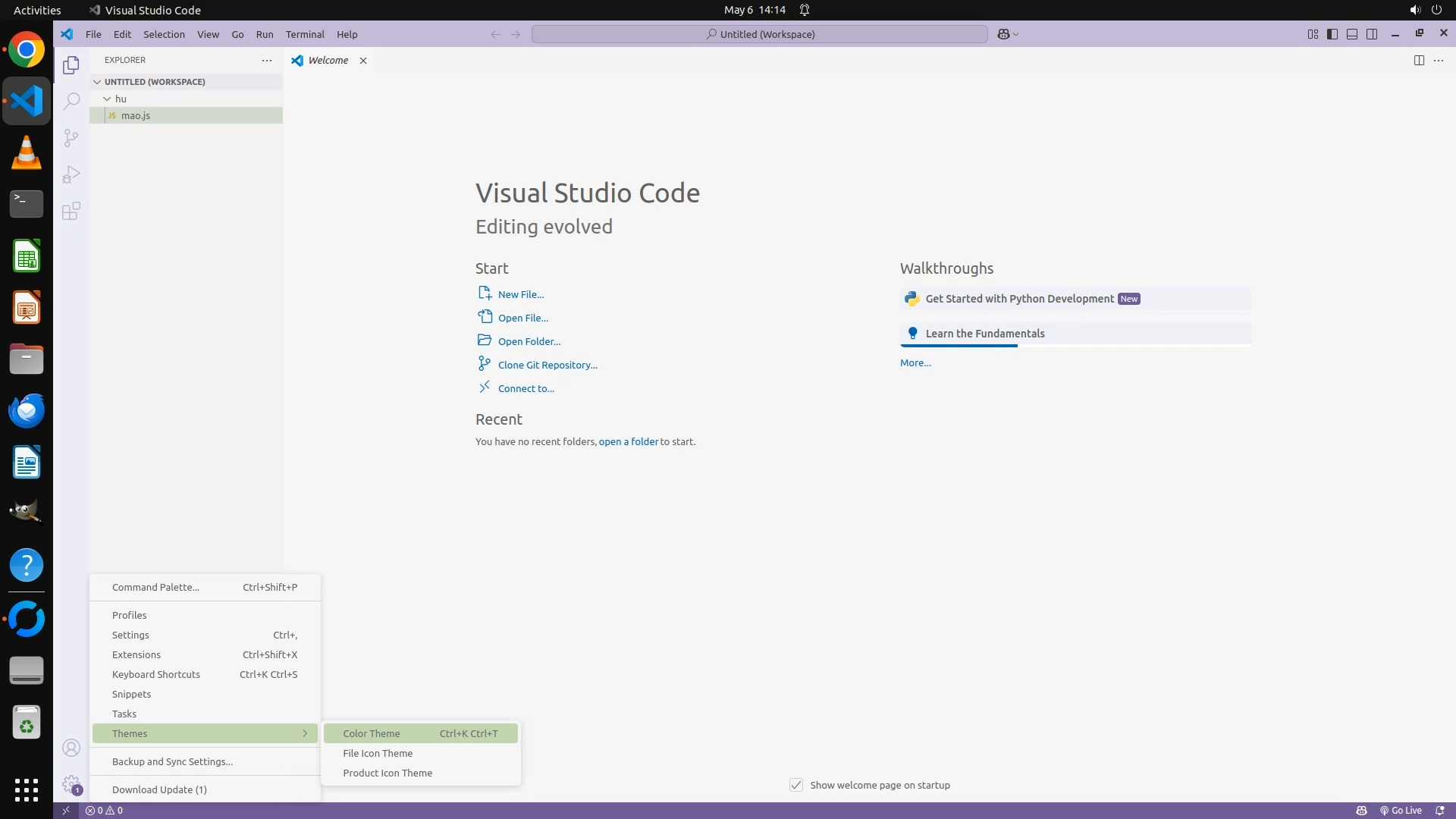Open the Search view in activity bar
Screen dimensions: 1456x819
point(71,101)
